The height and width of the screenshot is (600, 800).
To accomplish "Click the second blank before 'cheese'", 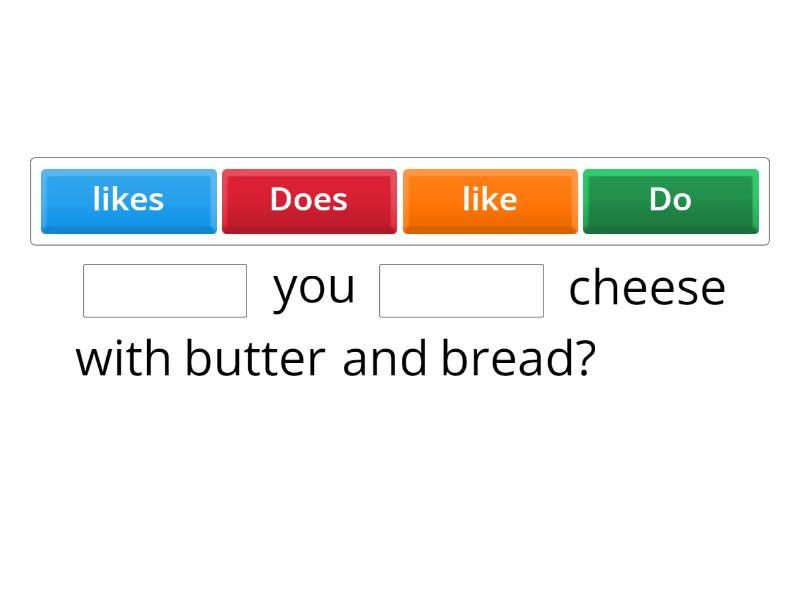I will coord(461,289).
